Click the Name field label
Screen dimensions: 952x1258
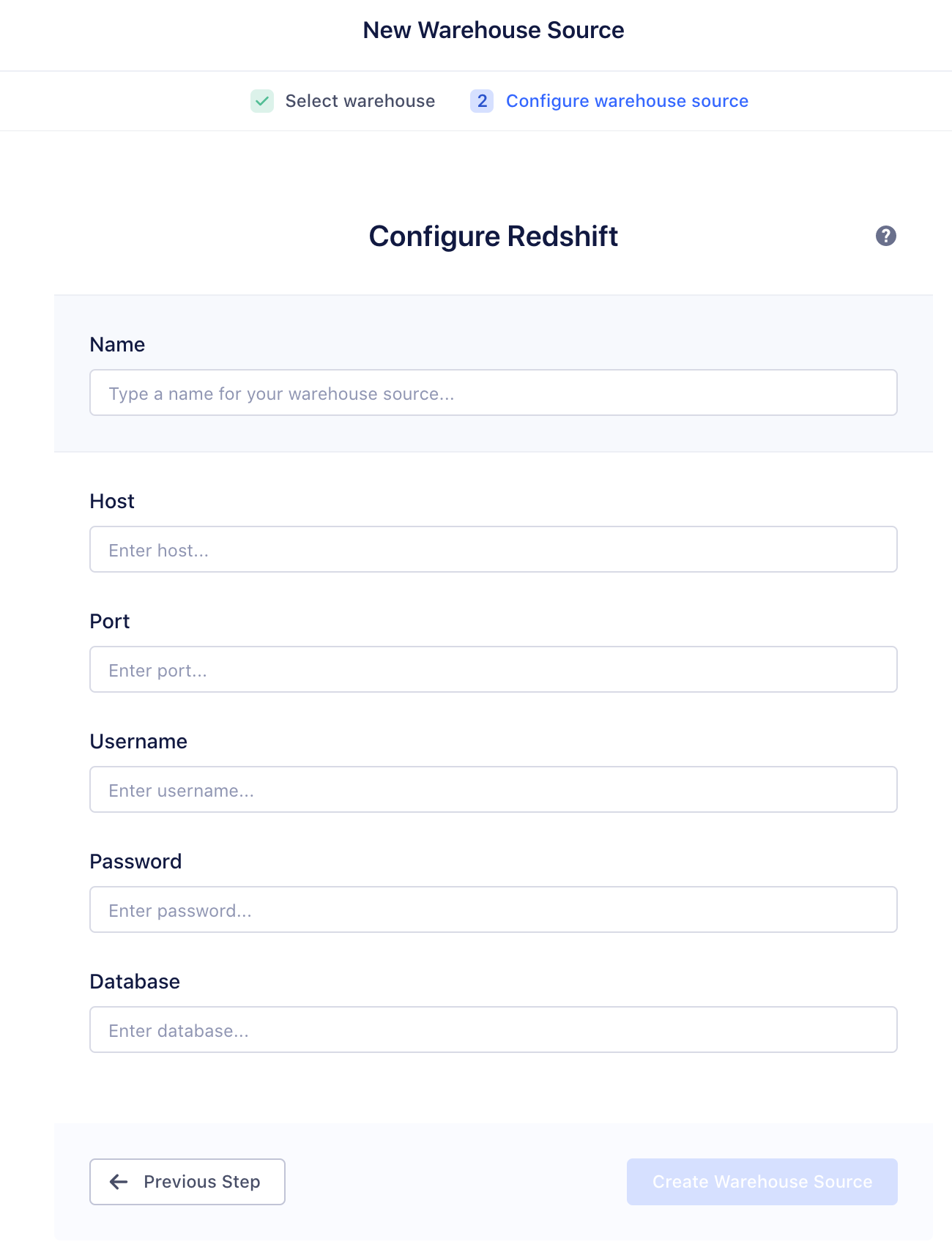pos(117,345)
